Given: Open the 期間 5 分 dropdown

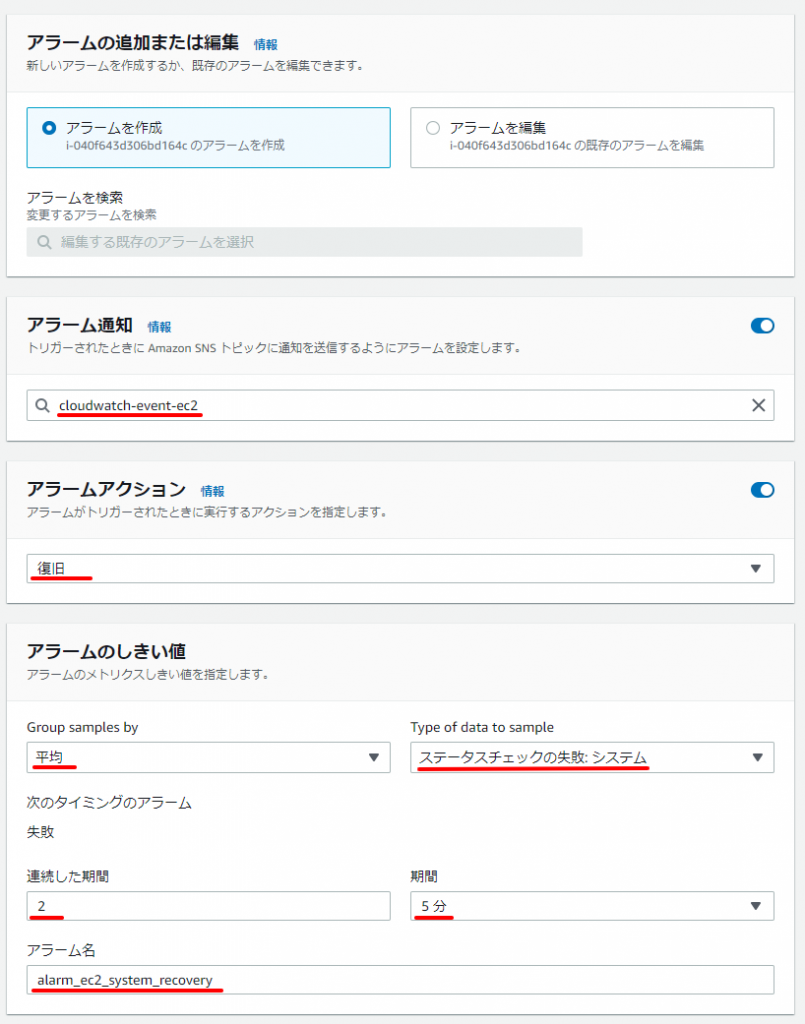Looking at the screenshot, I should (592, 906).
